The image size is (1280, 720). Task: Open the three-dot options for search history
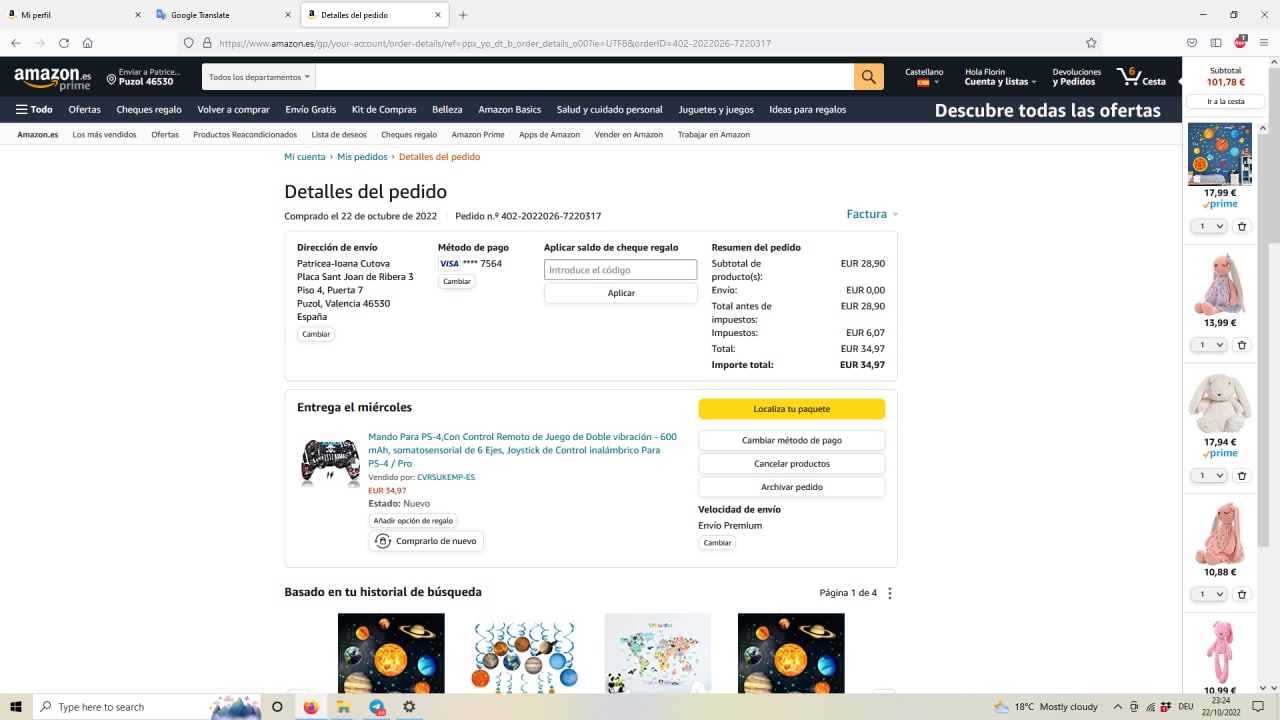pyautogui.click(x=890, y=593)
